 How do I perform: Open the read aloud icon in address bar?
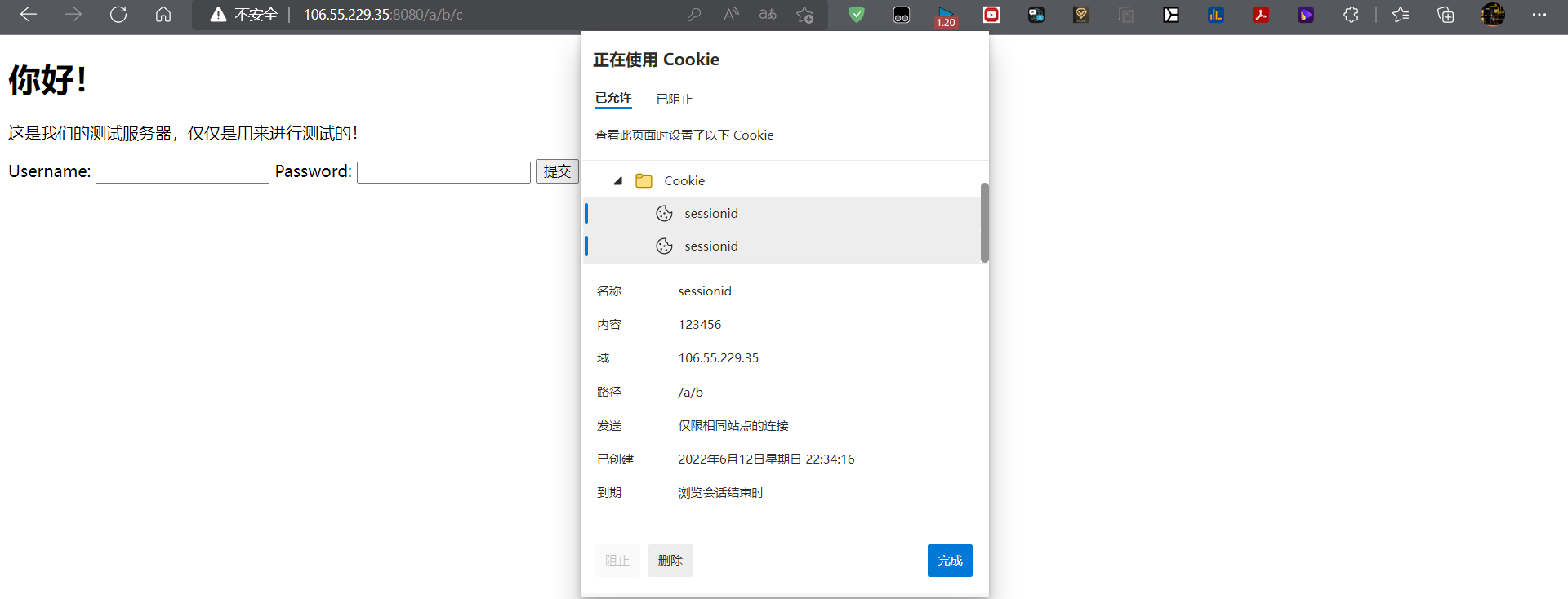click(x=731, y=15)
